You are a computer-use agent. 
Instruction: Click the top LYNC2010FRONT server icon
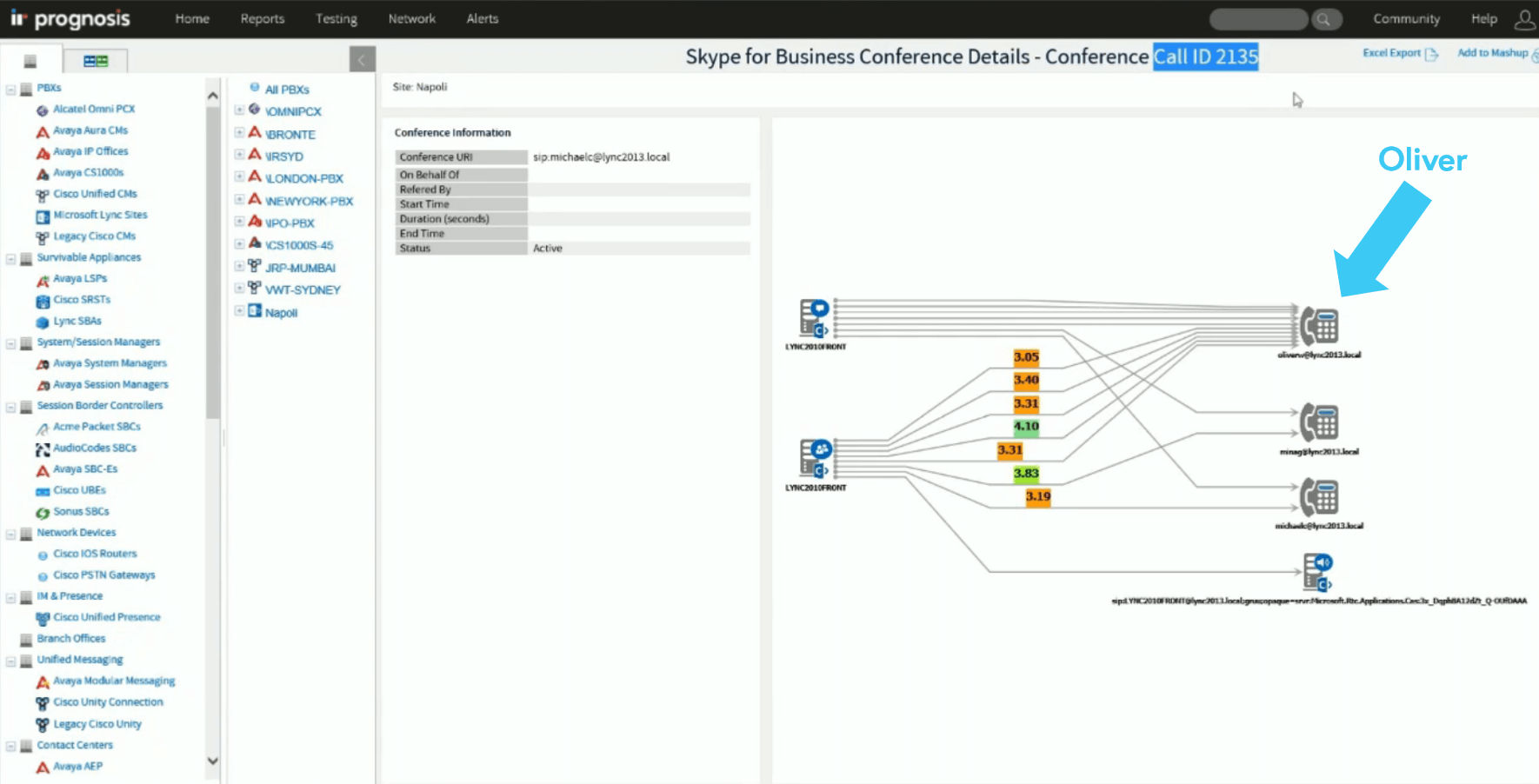815,317
